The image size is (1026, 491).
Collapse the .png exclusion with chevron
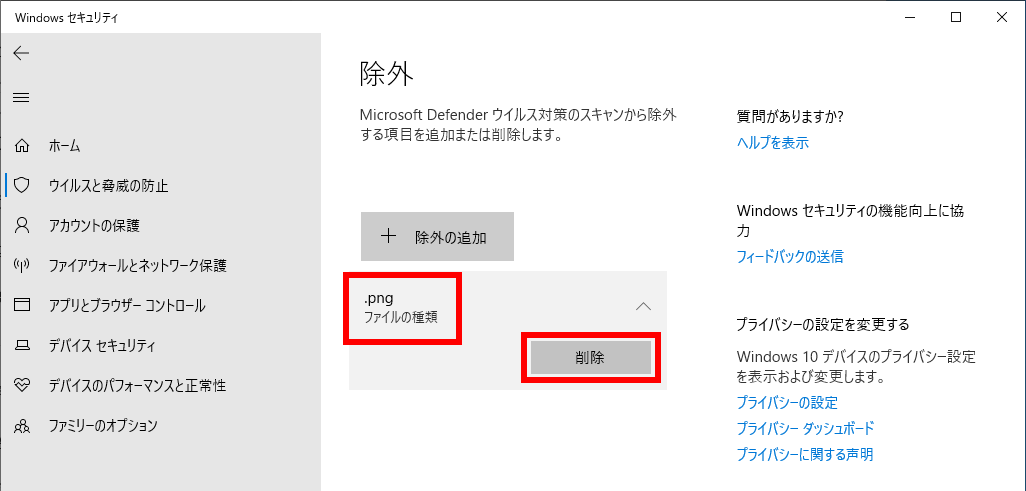(x=644, y=306)
